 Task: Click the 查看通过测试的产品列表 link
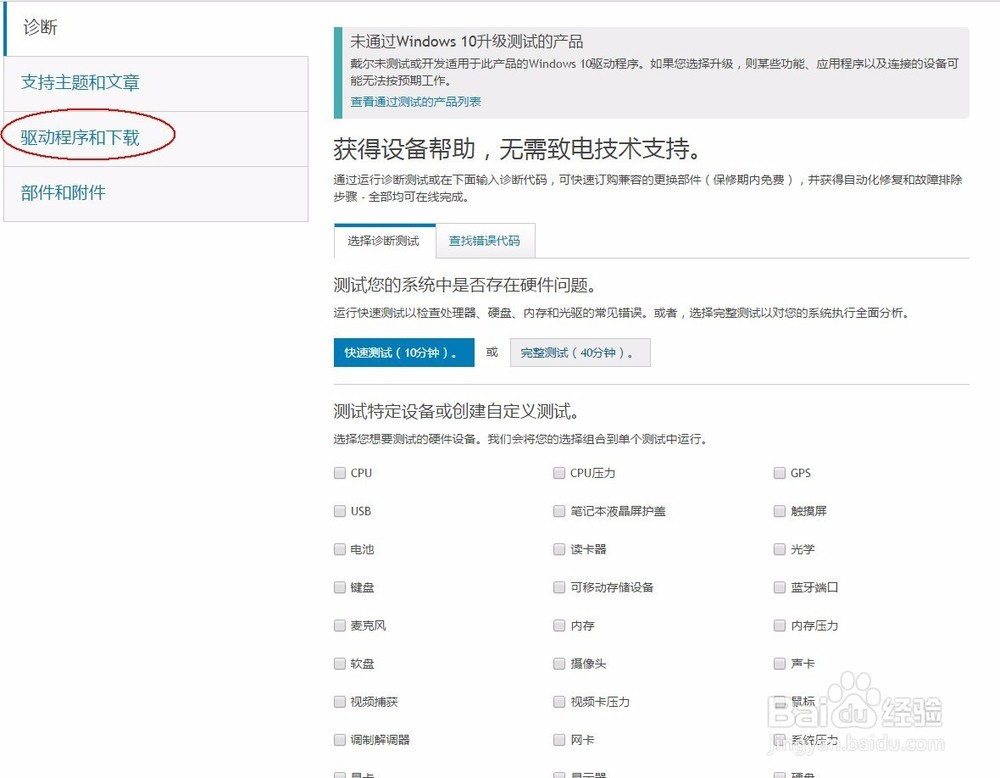416,101
